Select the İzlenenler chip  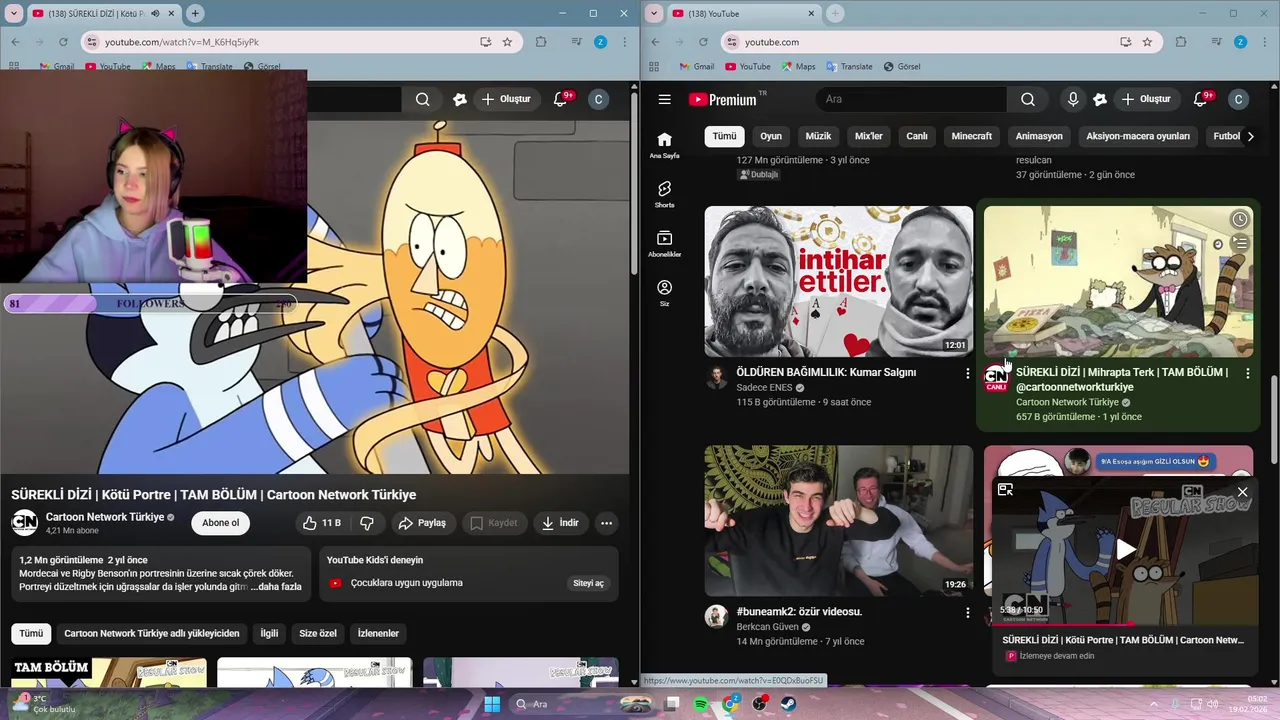(x=378, y=633)
